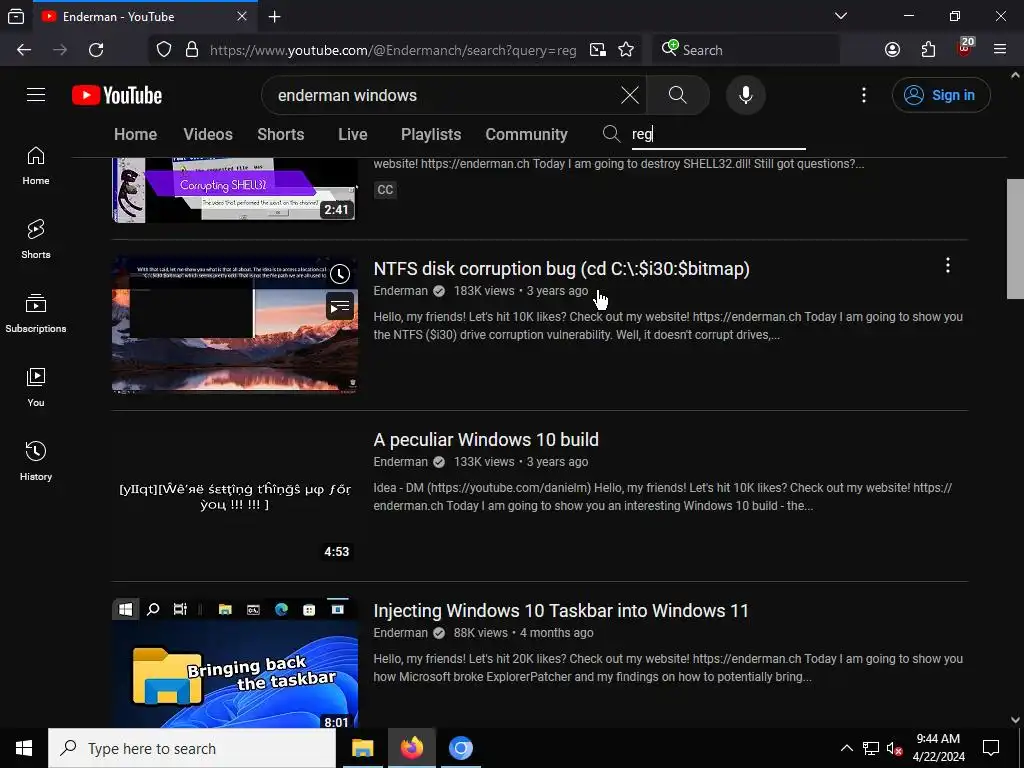Switch to the channel Videos tab
1024x768 pixels.
(x=208, y=135)
